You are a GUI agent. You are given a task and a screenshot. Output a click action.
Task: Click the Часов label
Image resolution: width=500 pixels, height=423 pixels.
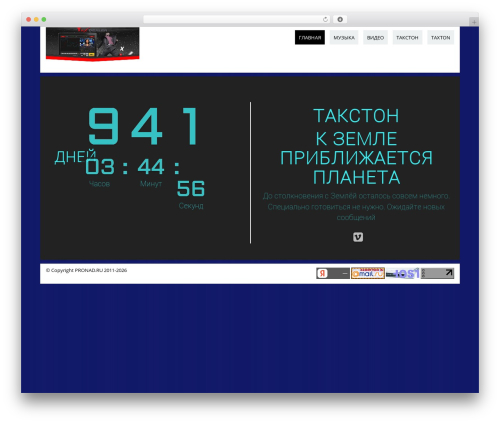99,184
